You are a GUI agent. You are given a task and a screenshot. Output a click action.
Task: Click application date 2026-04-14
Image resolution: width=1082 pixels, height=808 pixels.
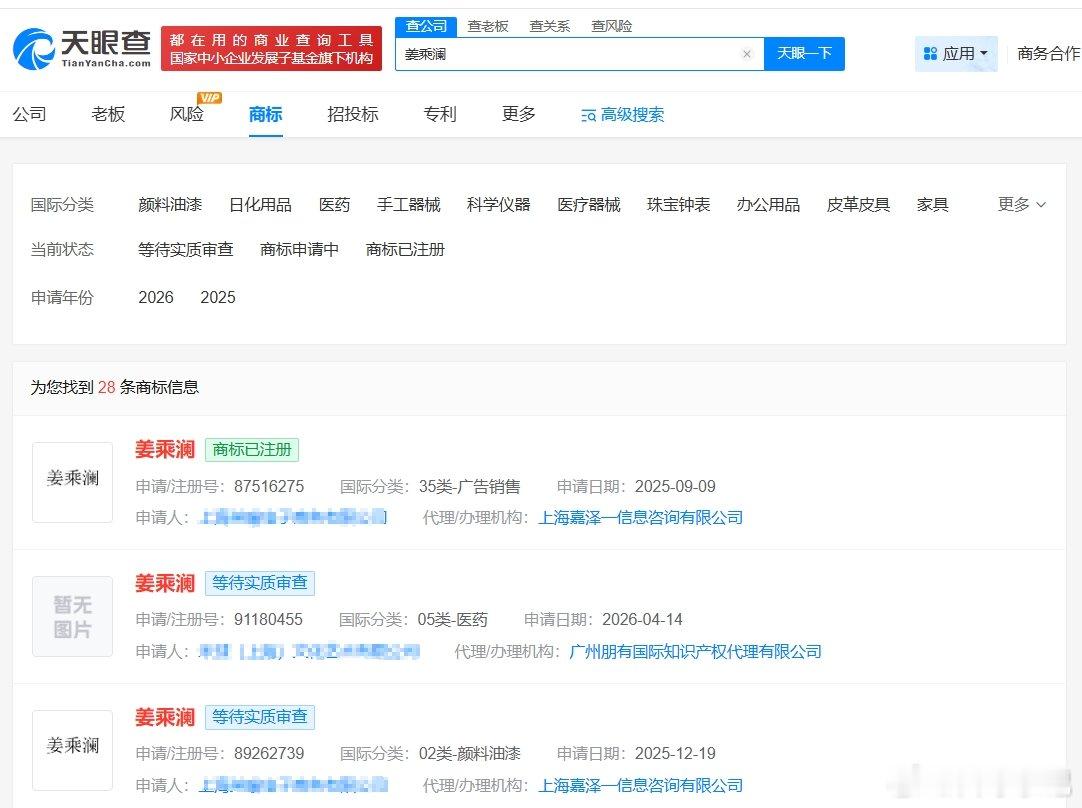click(x=642, y=620)
